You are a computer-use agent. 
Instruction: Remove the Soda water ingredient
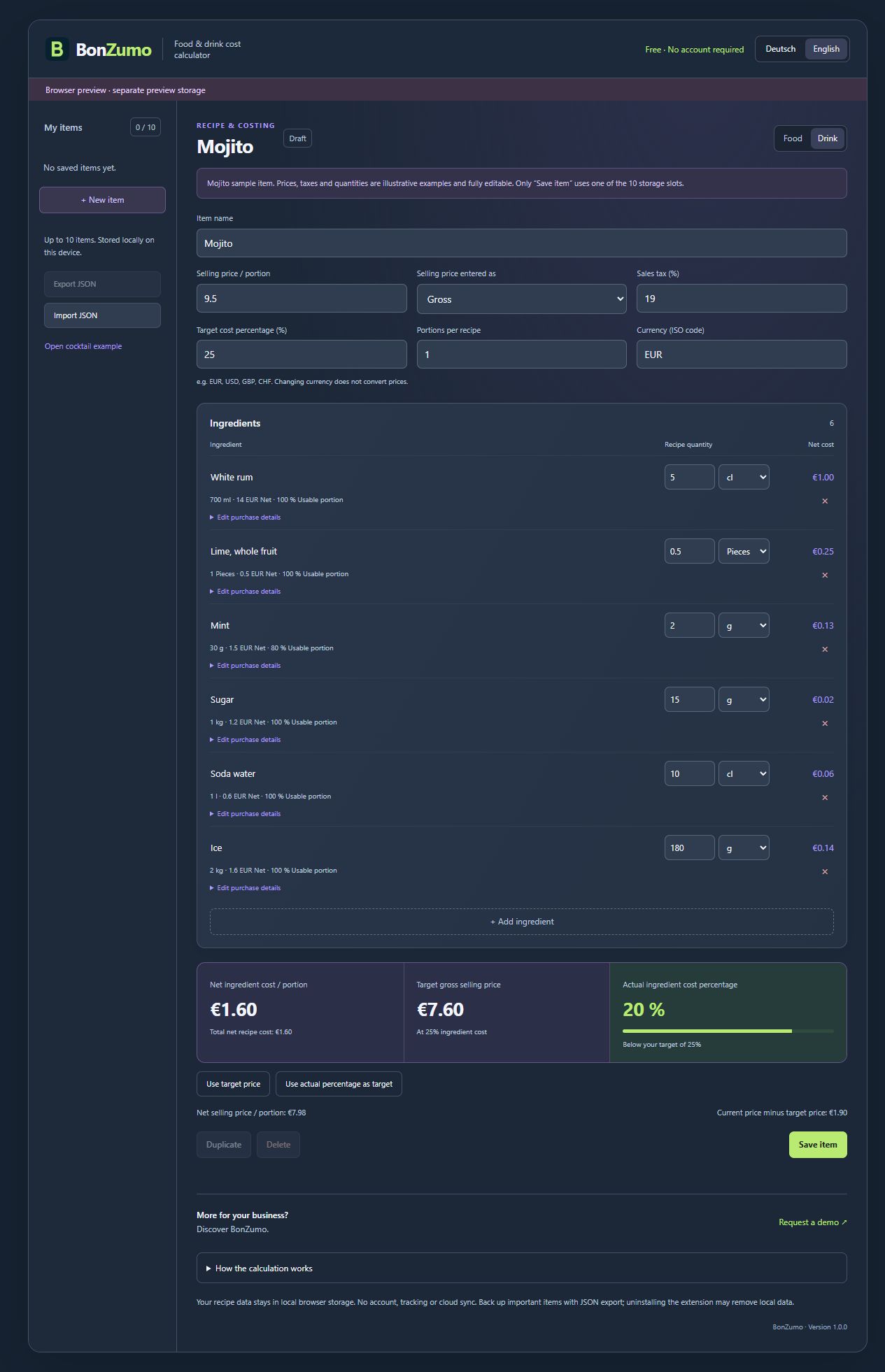[x=825, y=798]
